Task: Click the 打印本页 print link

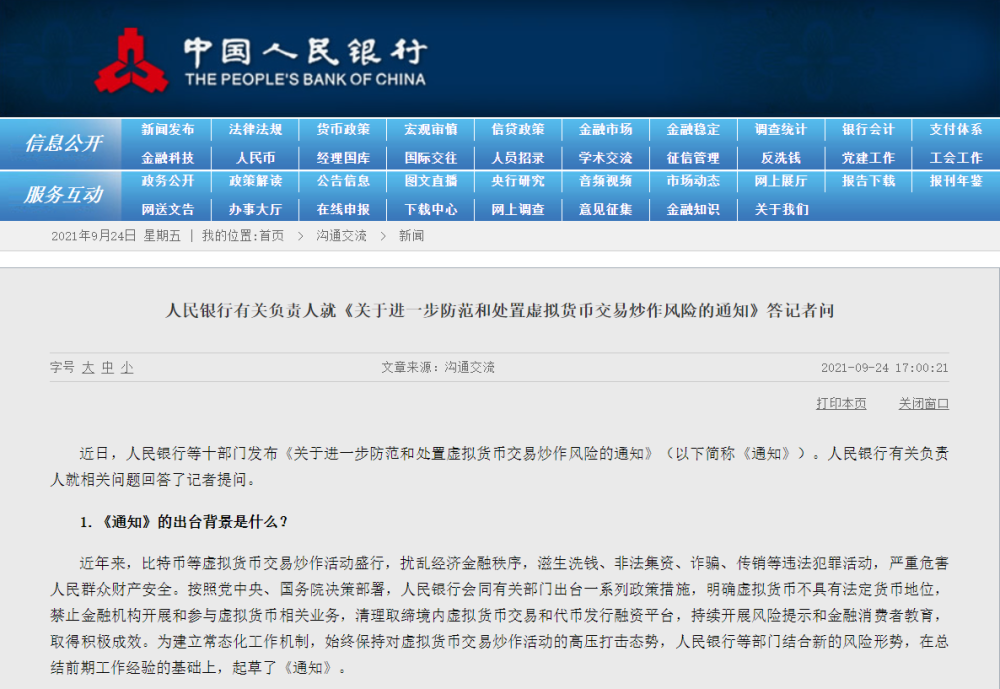Action: [841, 404]
